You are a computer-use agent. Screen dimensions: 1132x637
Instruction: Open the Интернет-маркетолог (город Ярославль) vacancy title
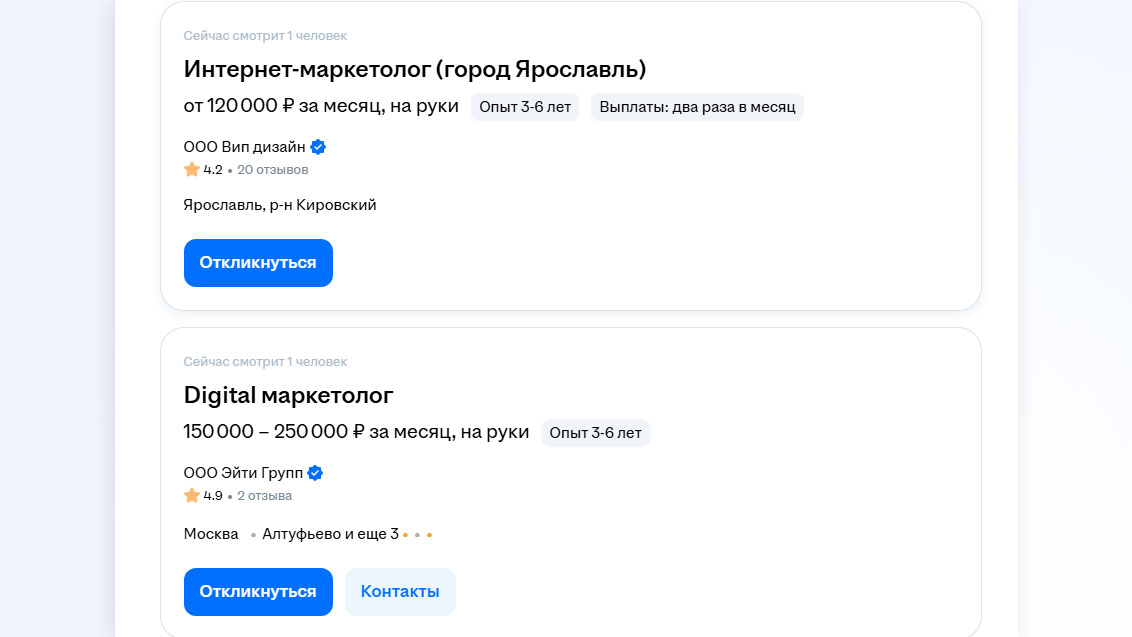415,69
